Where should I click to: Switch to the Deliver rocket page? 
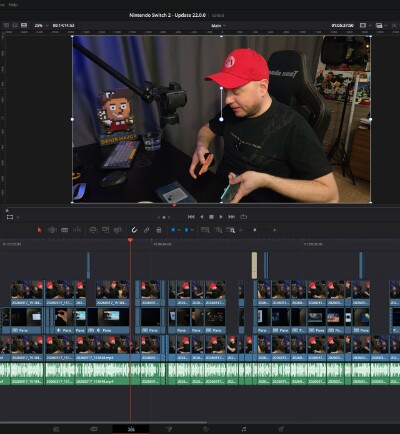(x=281, y=429)
